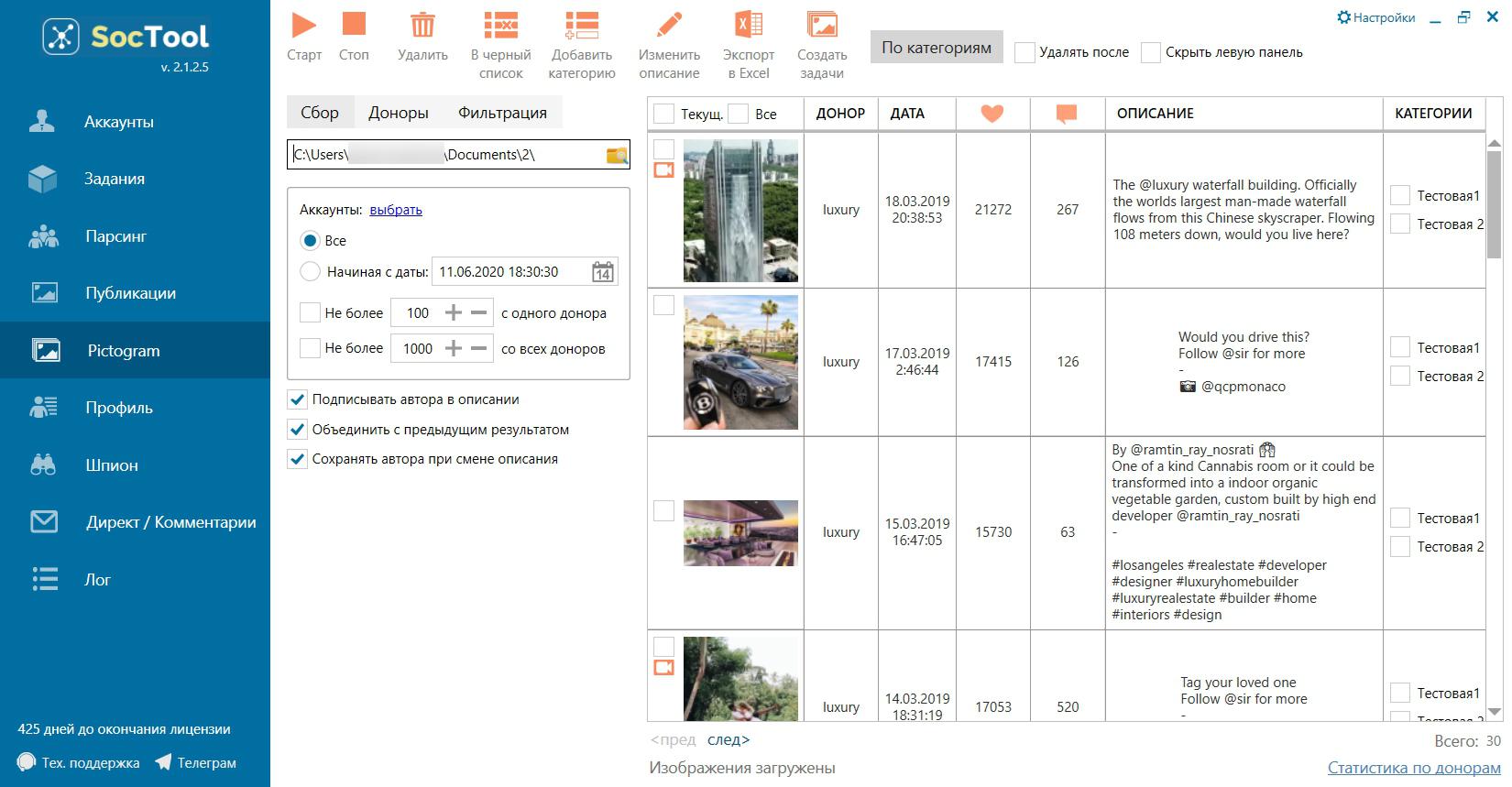Sort by the ДАТА column header
The width and height of the screenshot is (1512, 787).
[907, 114]
